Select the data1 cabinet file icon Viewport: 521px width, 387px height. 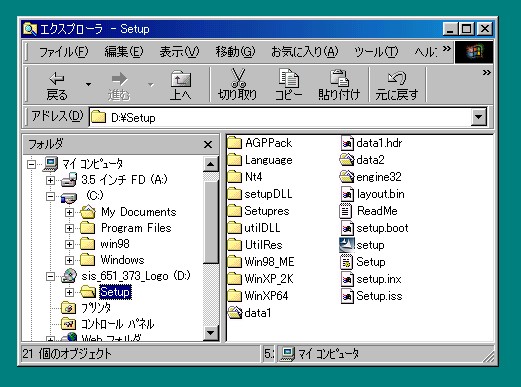click(x=235, y=313)
